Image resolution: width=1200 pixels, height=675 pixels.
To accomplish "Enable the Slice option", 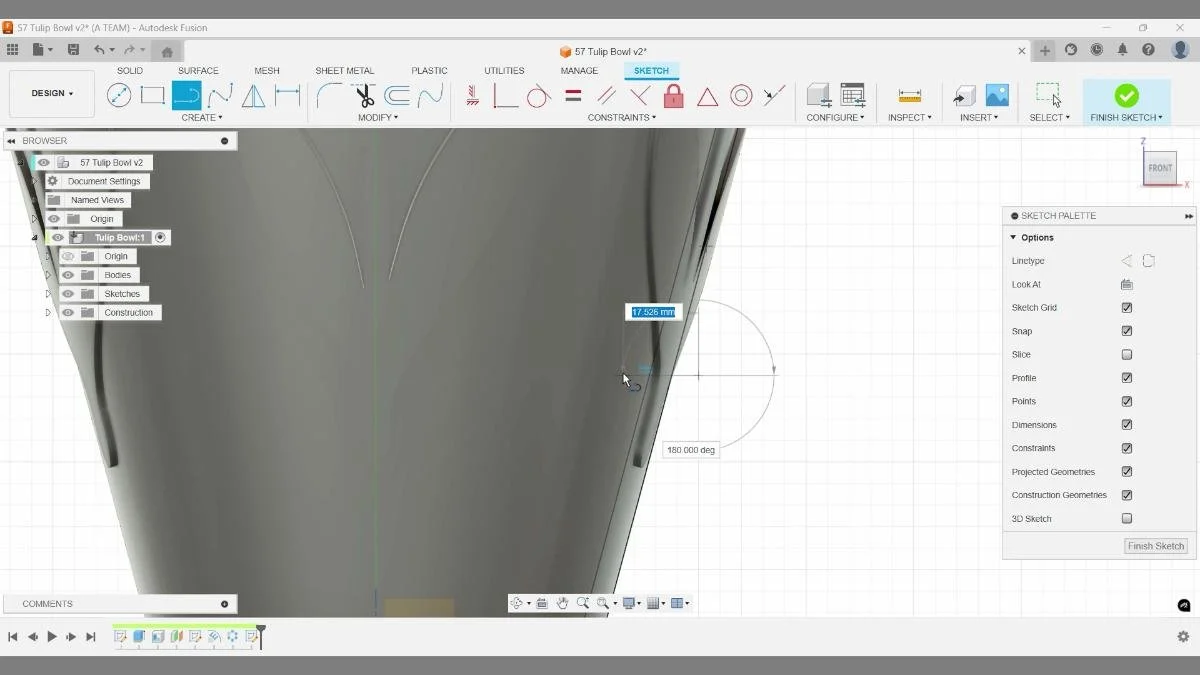I will click(1126, 354).
